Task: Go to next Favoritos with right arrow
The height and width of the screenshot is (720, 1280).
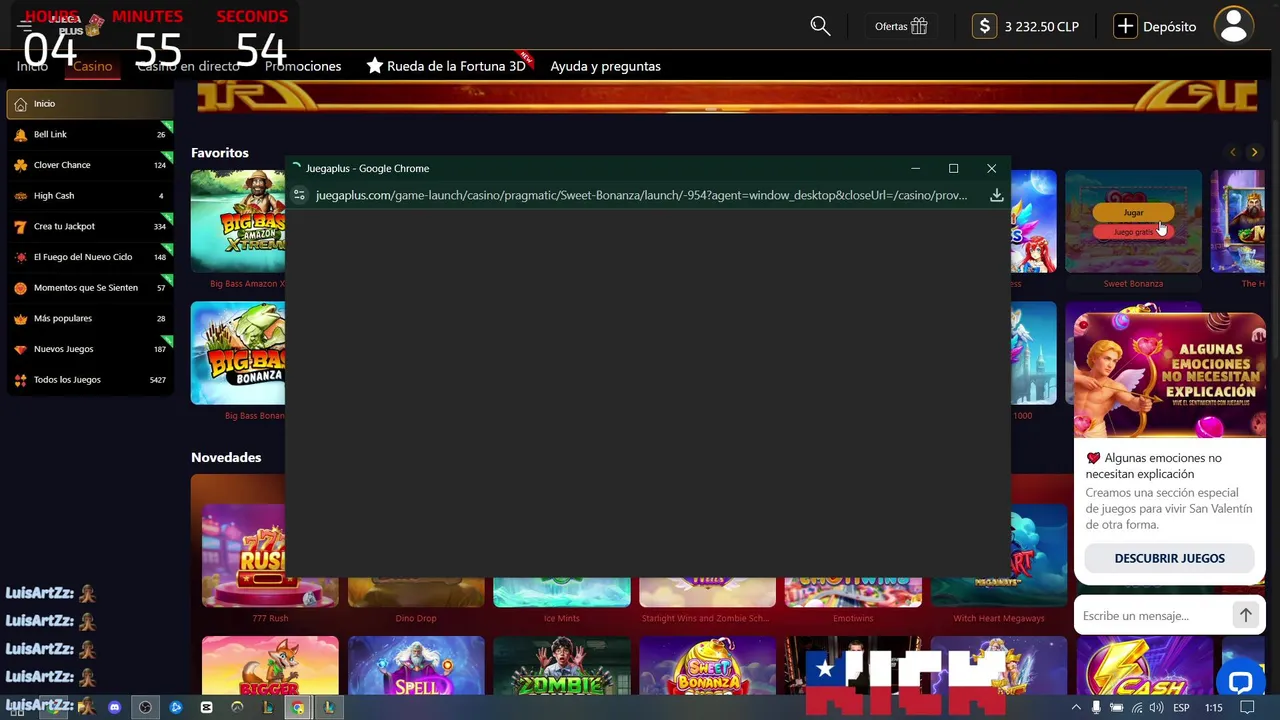Action: [1254, 152]
